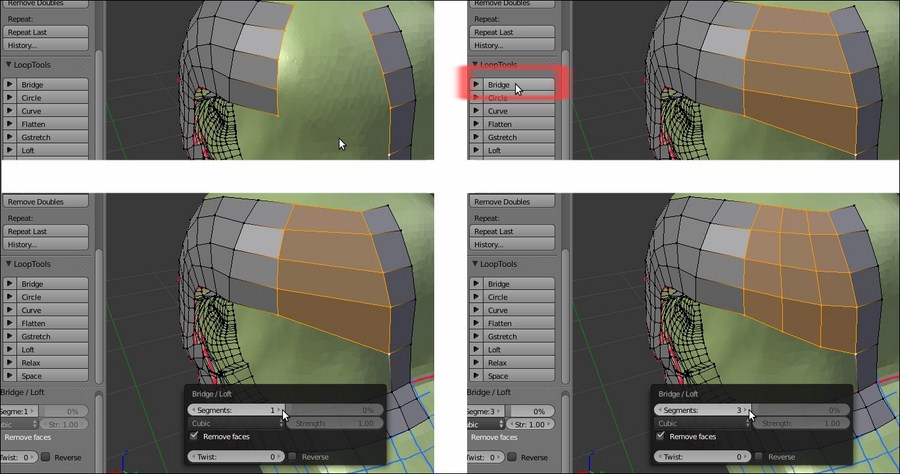The image size is (900, 474).
Task: Toggle Reverse checkbox in the Segme: 3 side panel
Action: tap(513, 457)
